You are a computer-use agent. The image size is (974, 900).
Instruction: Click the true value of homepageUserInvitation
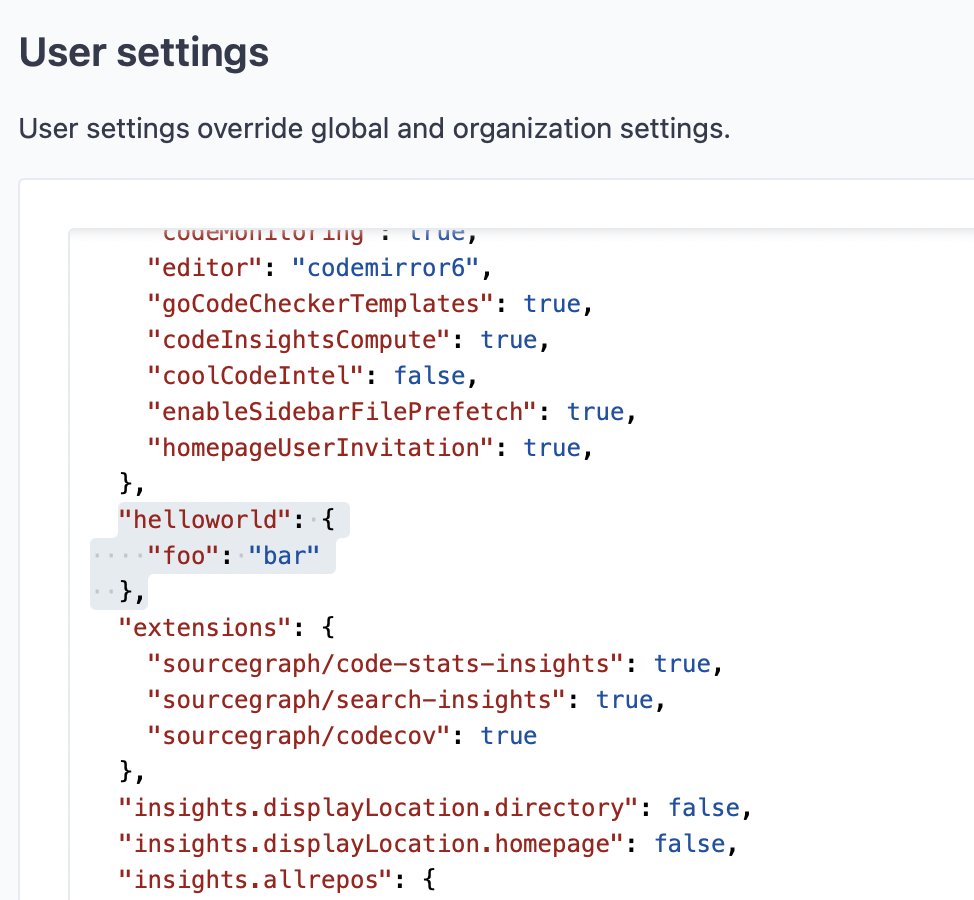[x=552, y=448]
